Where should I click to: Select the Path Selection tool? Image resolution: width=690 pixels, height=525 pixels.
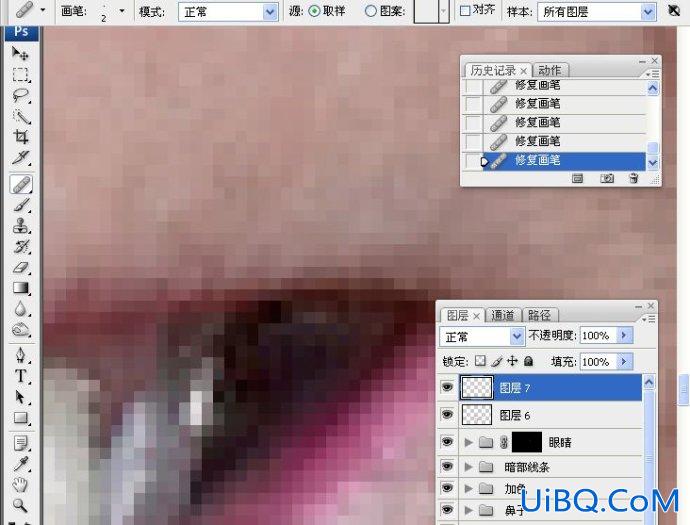coord(21,397)
